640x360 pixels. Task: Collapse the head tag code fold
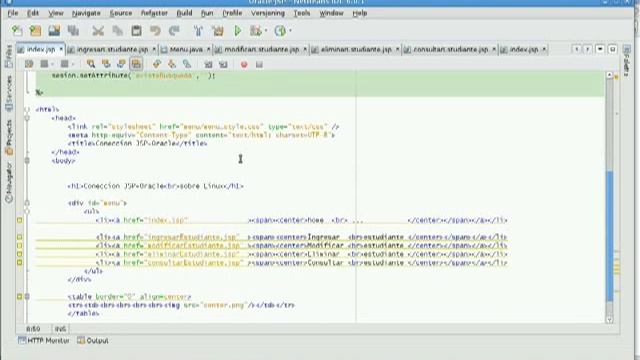point(27,118)
